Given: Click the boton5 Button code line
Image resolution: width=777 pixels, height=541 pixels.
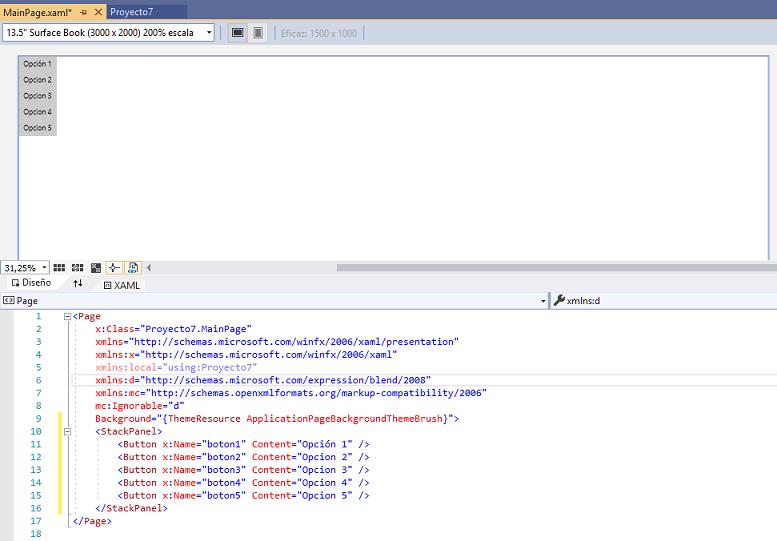Looking at the screenshot, I should point(243,495).
